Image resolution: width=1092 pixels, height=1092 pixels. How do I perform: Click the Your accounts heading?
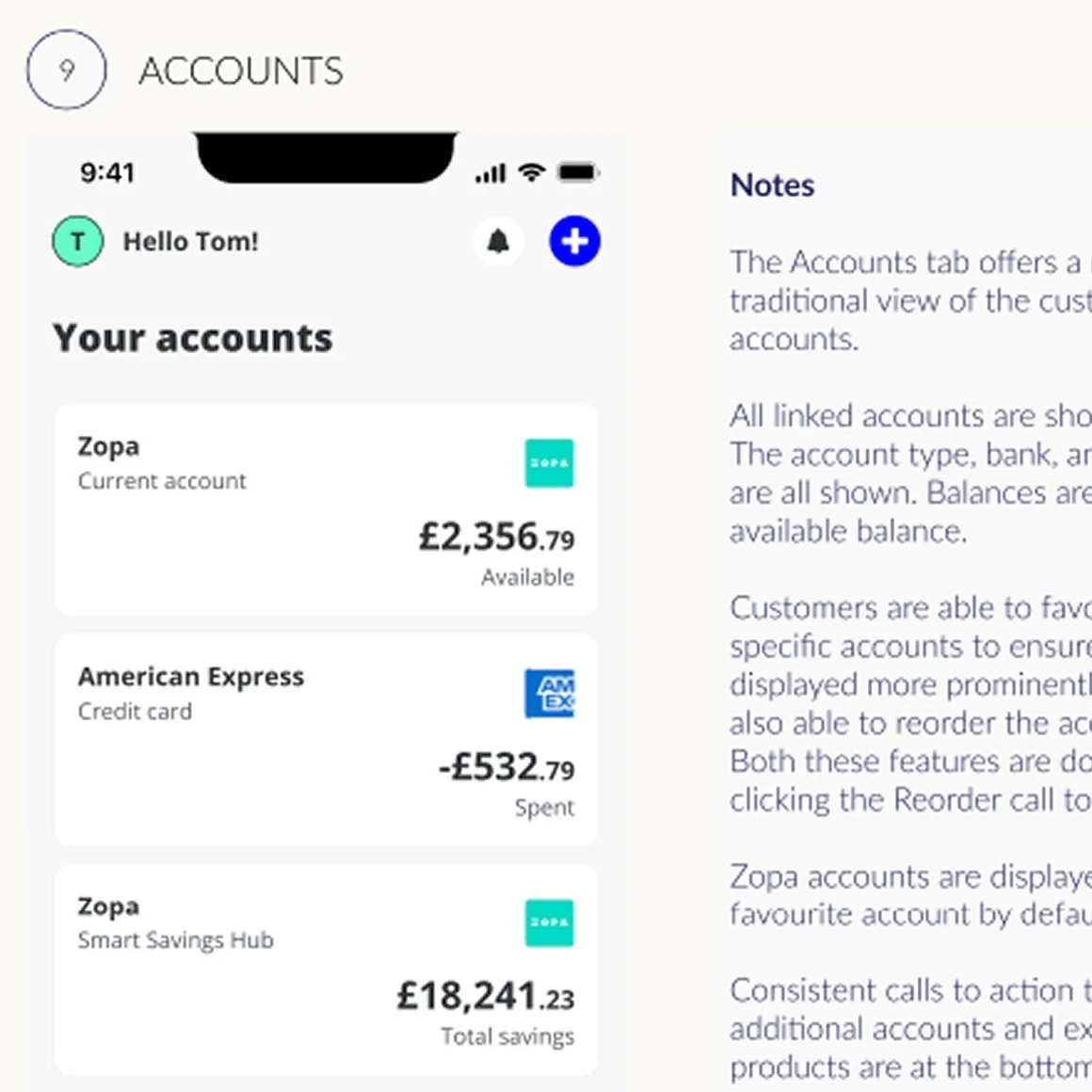pos(193,338)
